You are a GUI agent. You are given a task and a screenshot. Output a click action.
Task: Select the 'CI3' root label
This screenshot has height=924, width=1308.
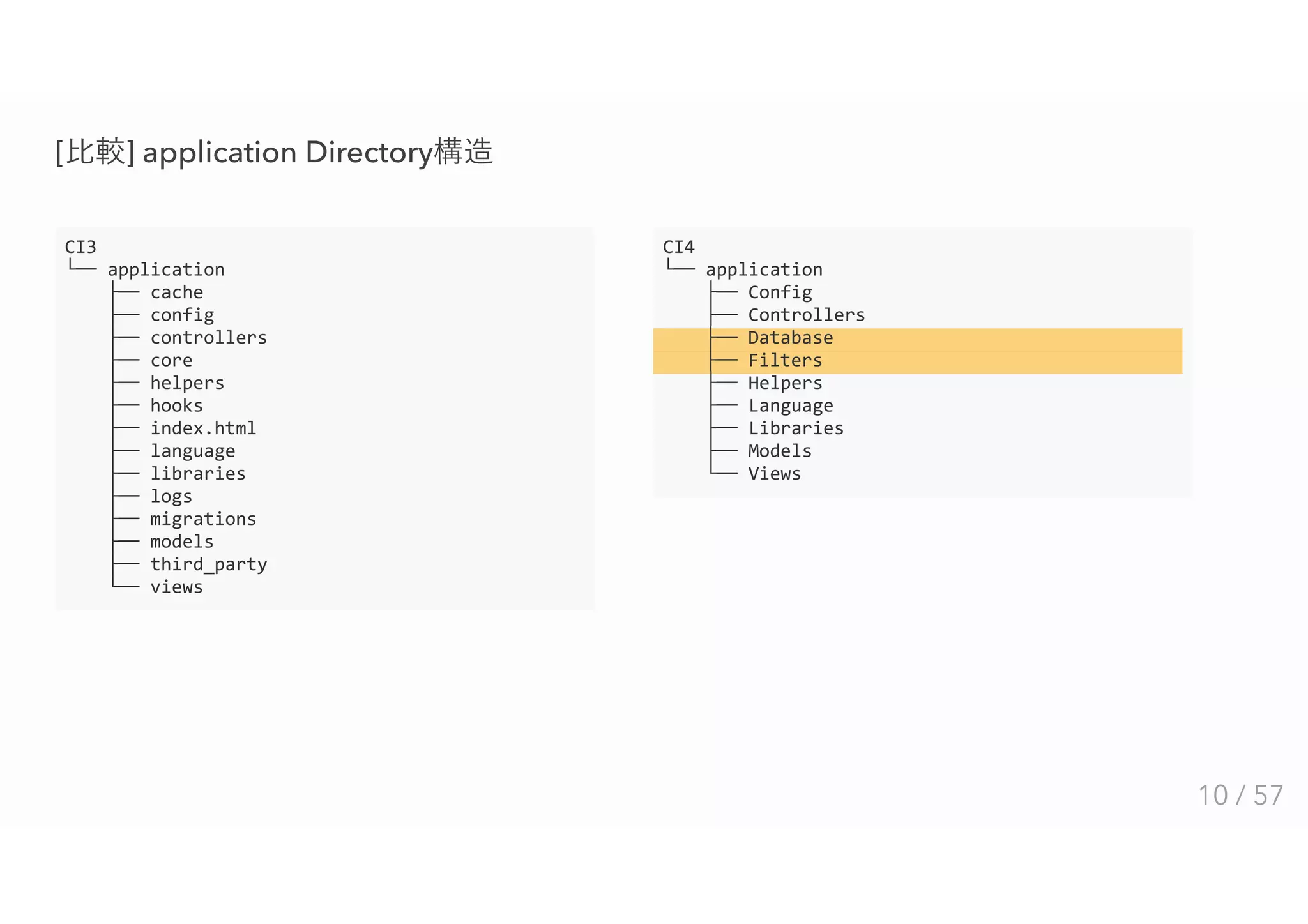[x=80, y=246]
